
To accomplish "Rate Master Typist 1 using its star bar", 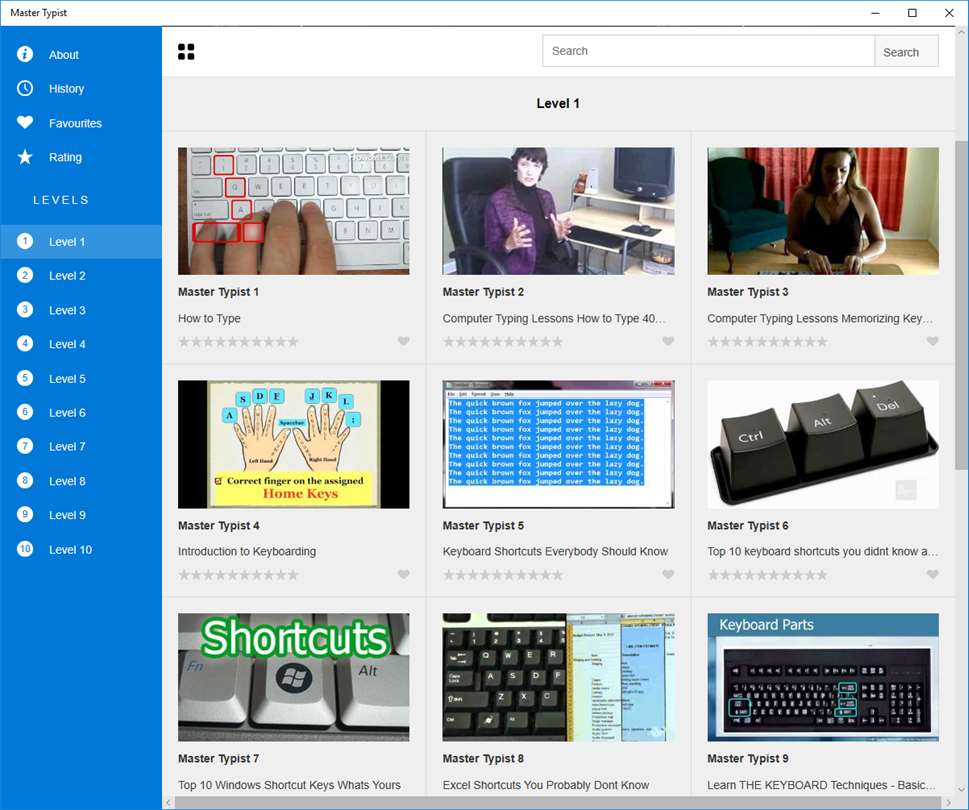I will click(239, 342).
